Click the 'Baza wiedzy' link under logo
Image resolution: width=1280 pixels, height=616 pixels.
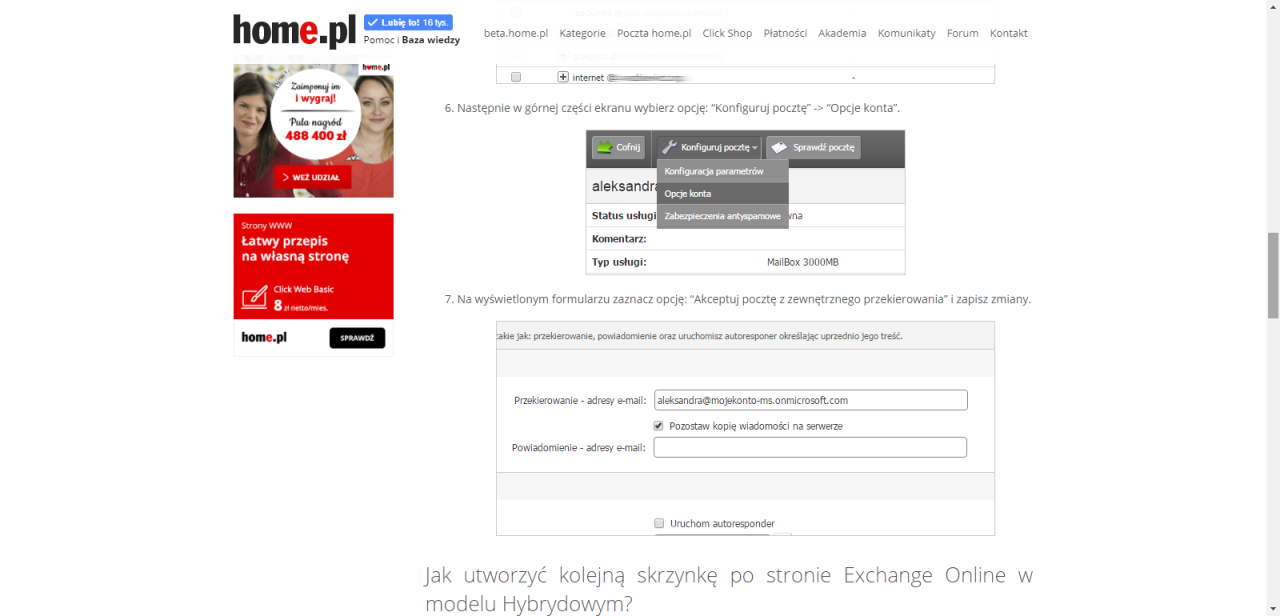coord(431,40)
